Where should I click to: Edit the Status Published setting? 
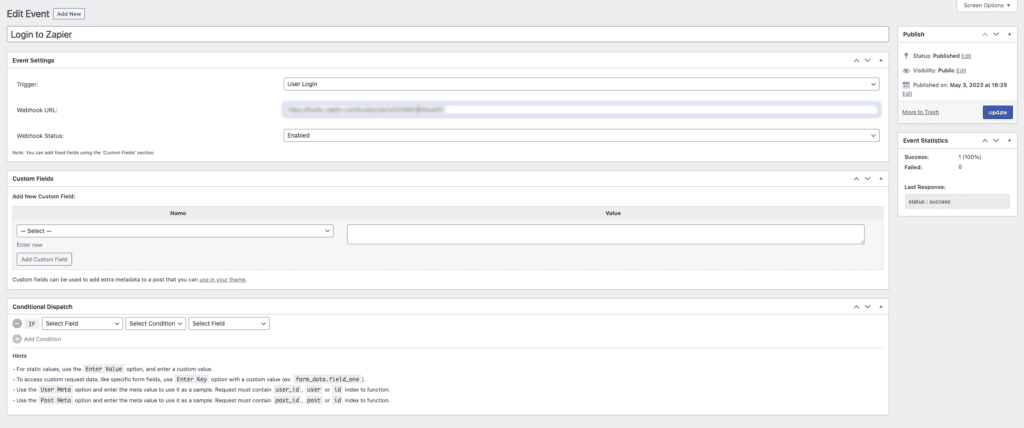tap(966, 56)
